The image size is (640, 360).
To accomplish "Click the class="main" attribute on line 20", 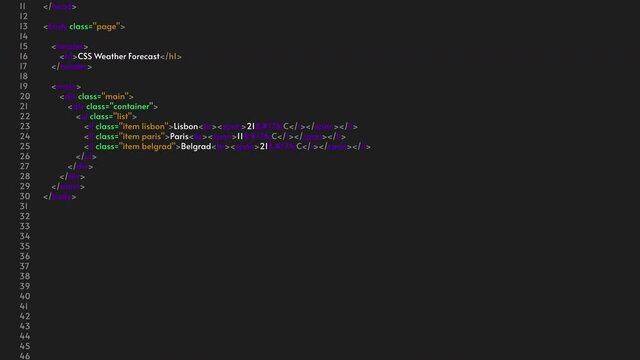I will pos(103,96).
